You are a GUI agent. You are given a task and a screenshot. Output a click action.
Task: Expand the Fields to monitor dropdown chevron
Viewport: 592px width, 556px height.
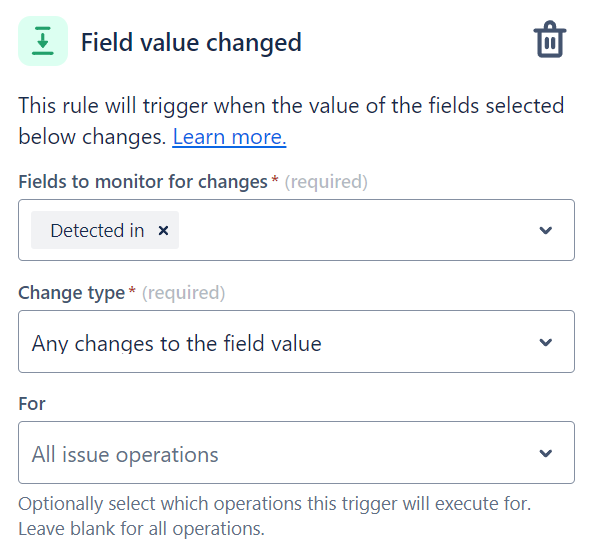546,230
